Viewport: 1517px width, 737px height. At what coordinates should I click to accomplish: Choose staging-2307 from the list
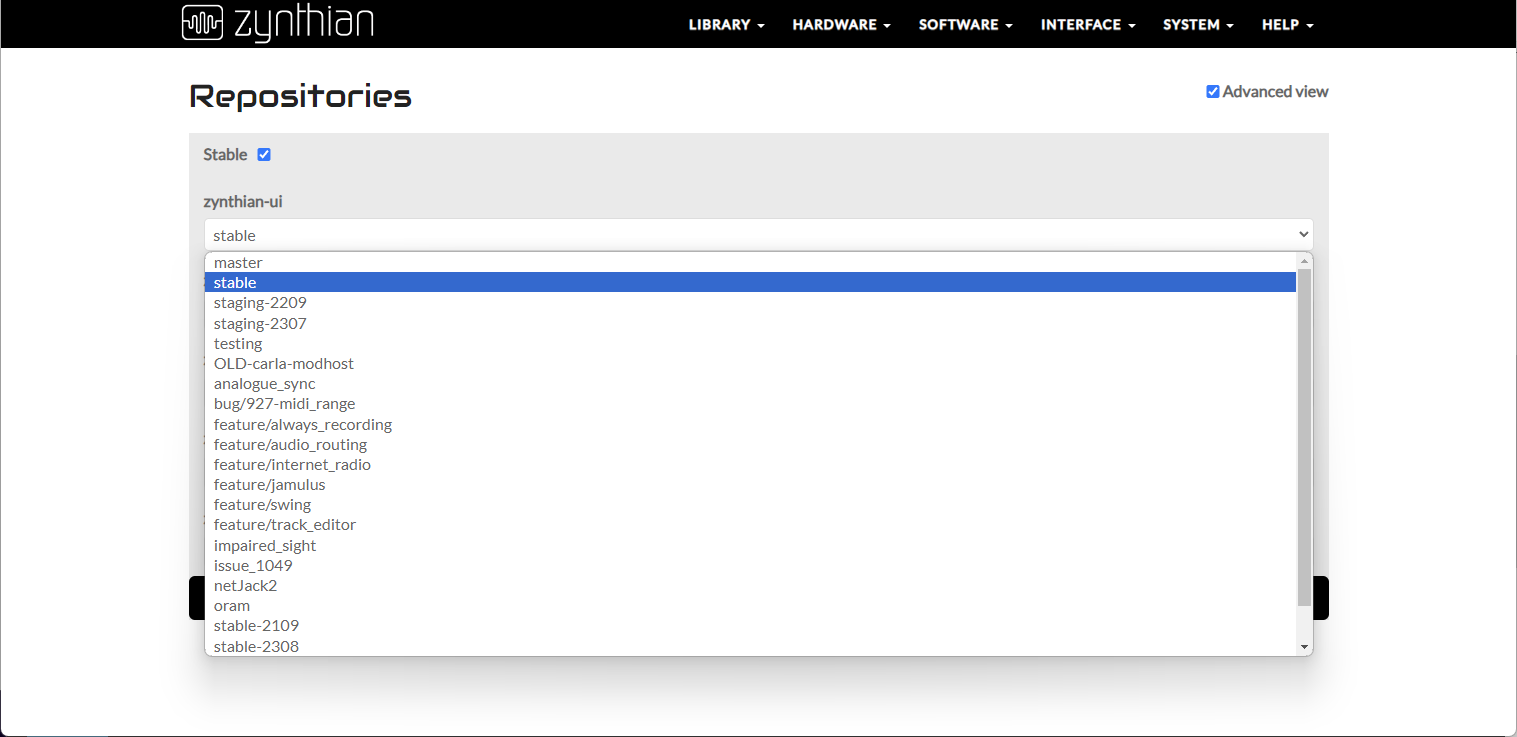point(750,324)
